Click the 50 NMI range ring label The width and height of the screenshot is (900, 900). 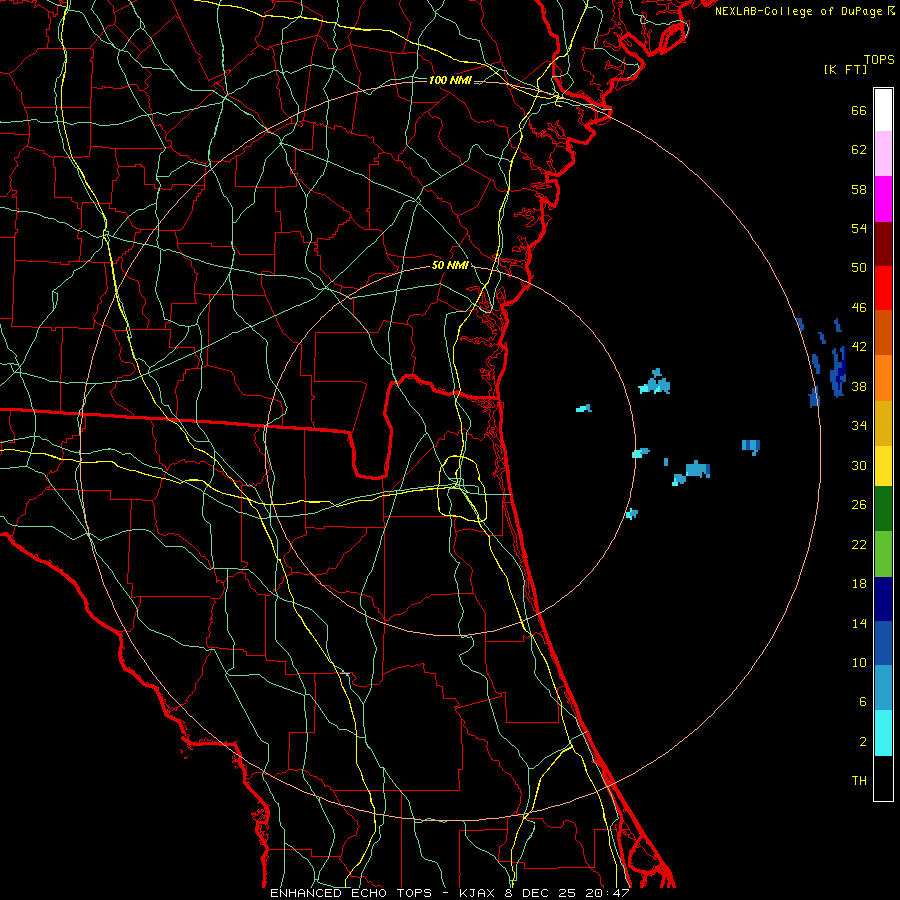[x=450, y=265]
